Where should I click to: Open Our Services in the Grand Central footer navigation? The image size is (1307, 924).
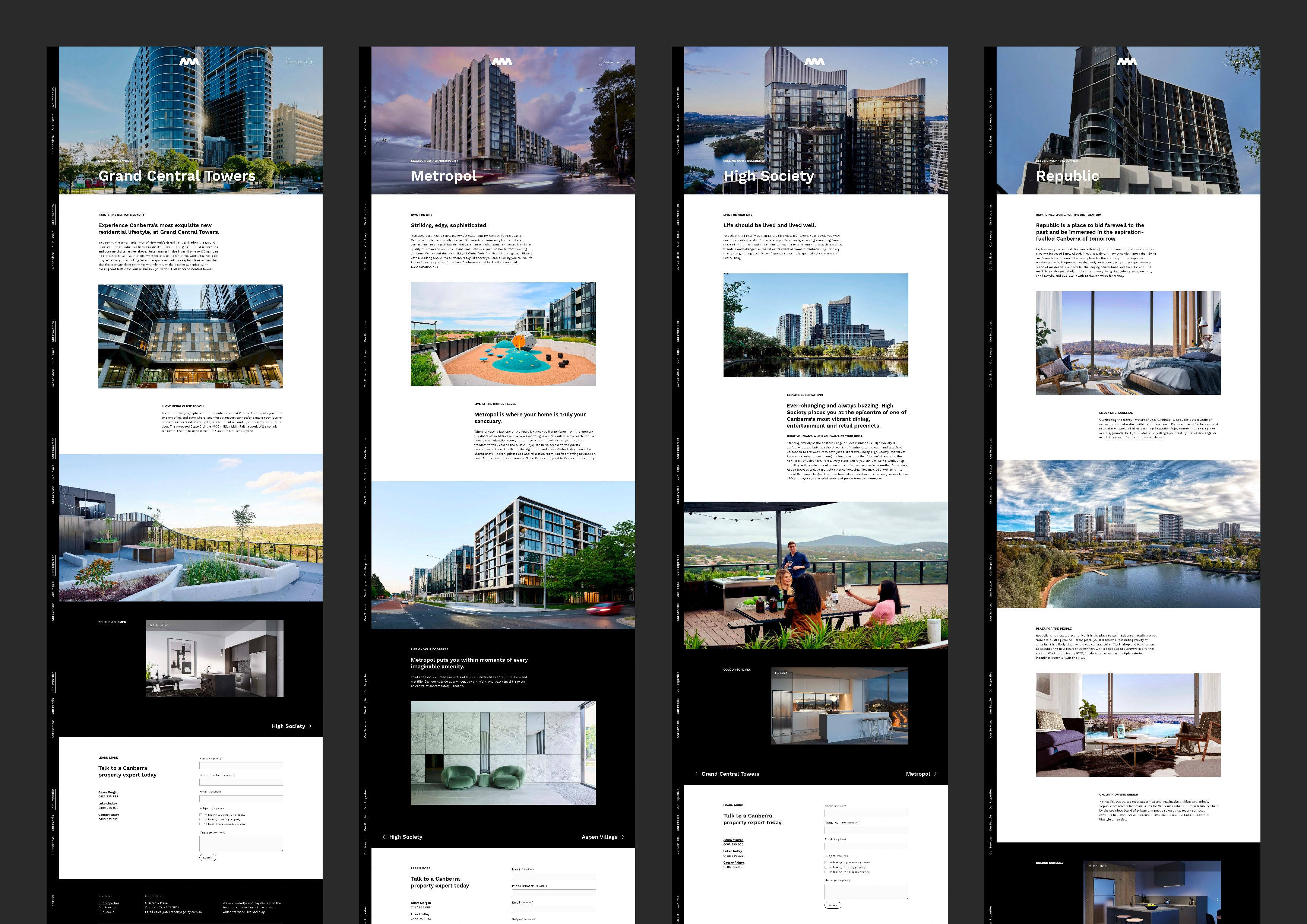(x=108, y=908)
